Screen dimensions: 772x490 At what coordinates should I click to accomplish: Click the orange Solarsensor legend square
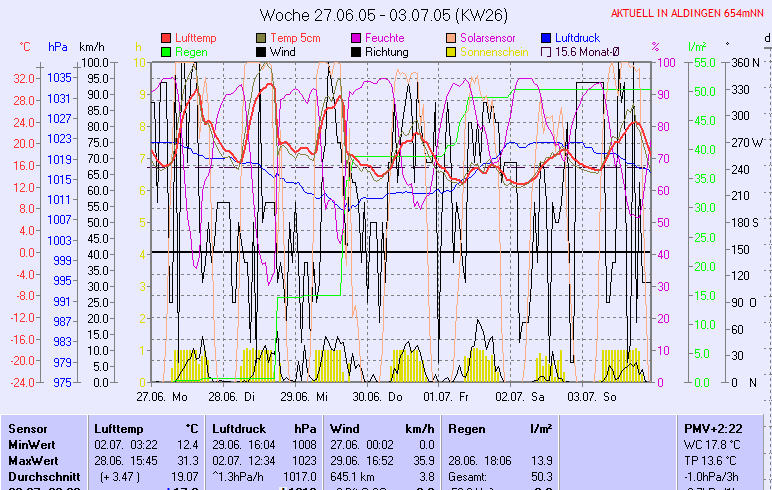(452, 38)
